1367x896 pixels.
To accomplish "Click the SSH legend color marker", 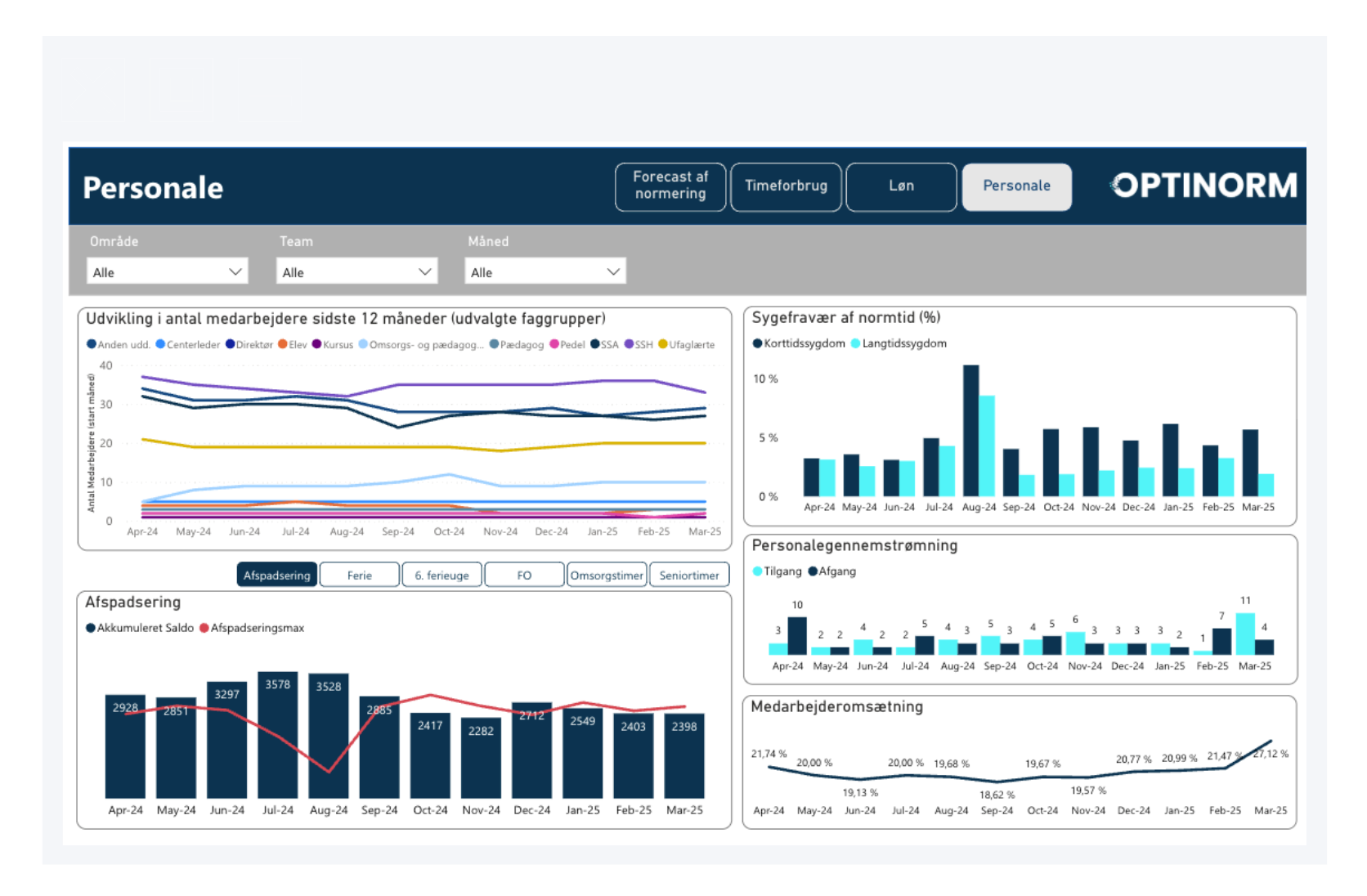I will 629,345.
